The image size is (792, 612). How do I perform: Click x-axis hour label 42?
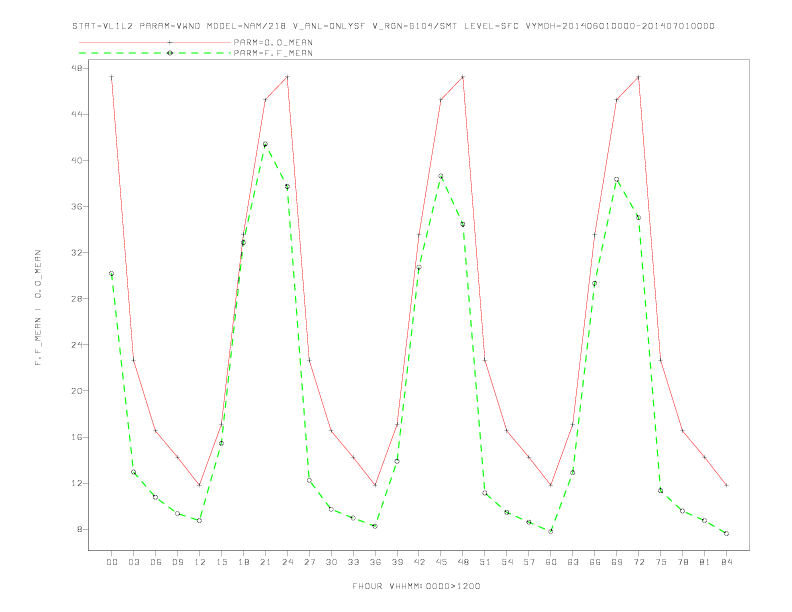[x=419, y=562]
